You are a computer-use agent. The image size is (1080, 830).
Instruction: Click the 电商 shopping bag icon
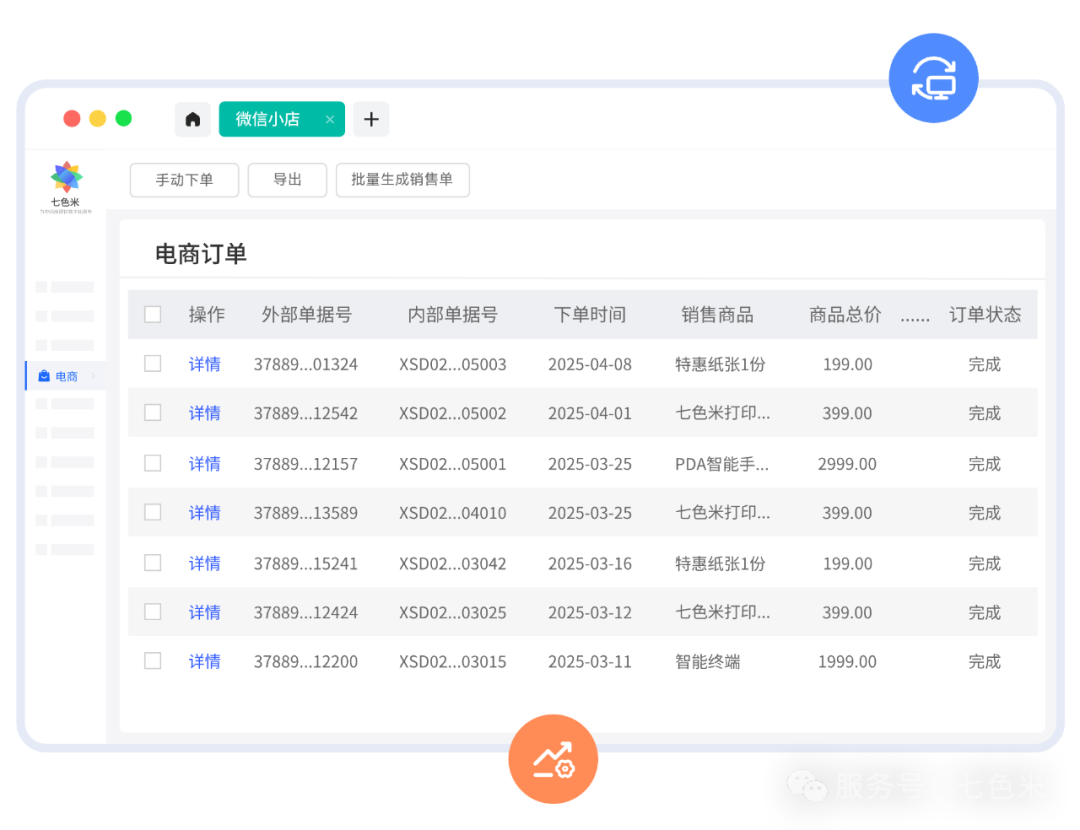43,376
